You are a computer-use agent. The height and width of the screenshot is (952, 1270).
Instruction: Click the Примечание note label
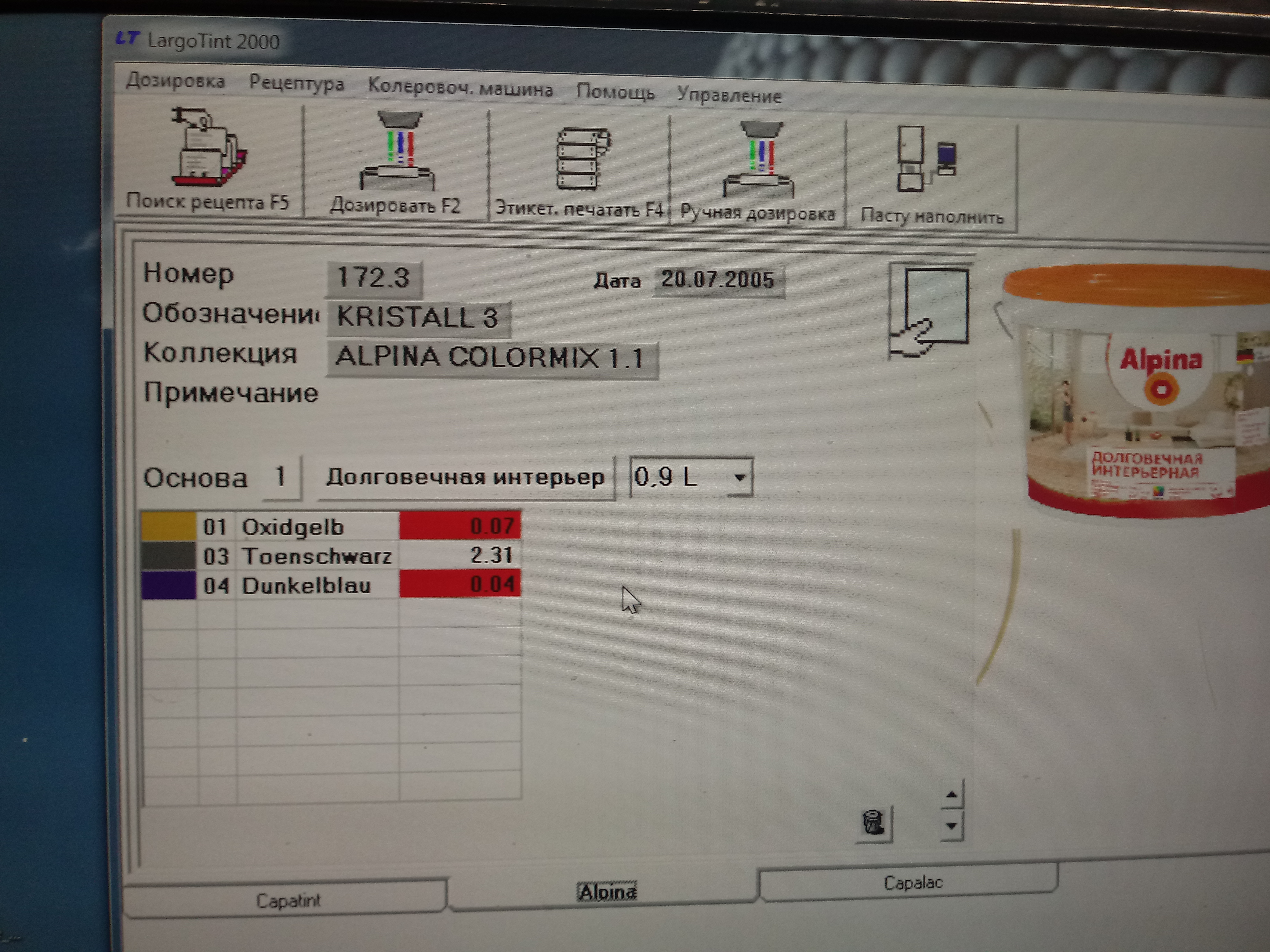pyautogui.click(x=230, y=393)
